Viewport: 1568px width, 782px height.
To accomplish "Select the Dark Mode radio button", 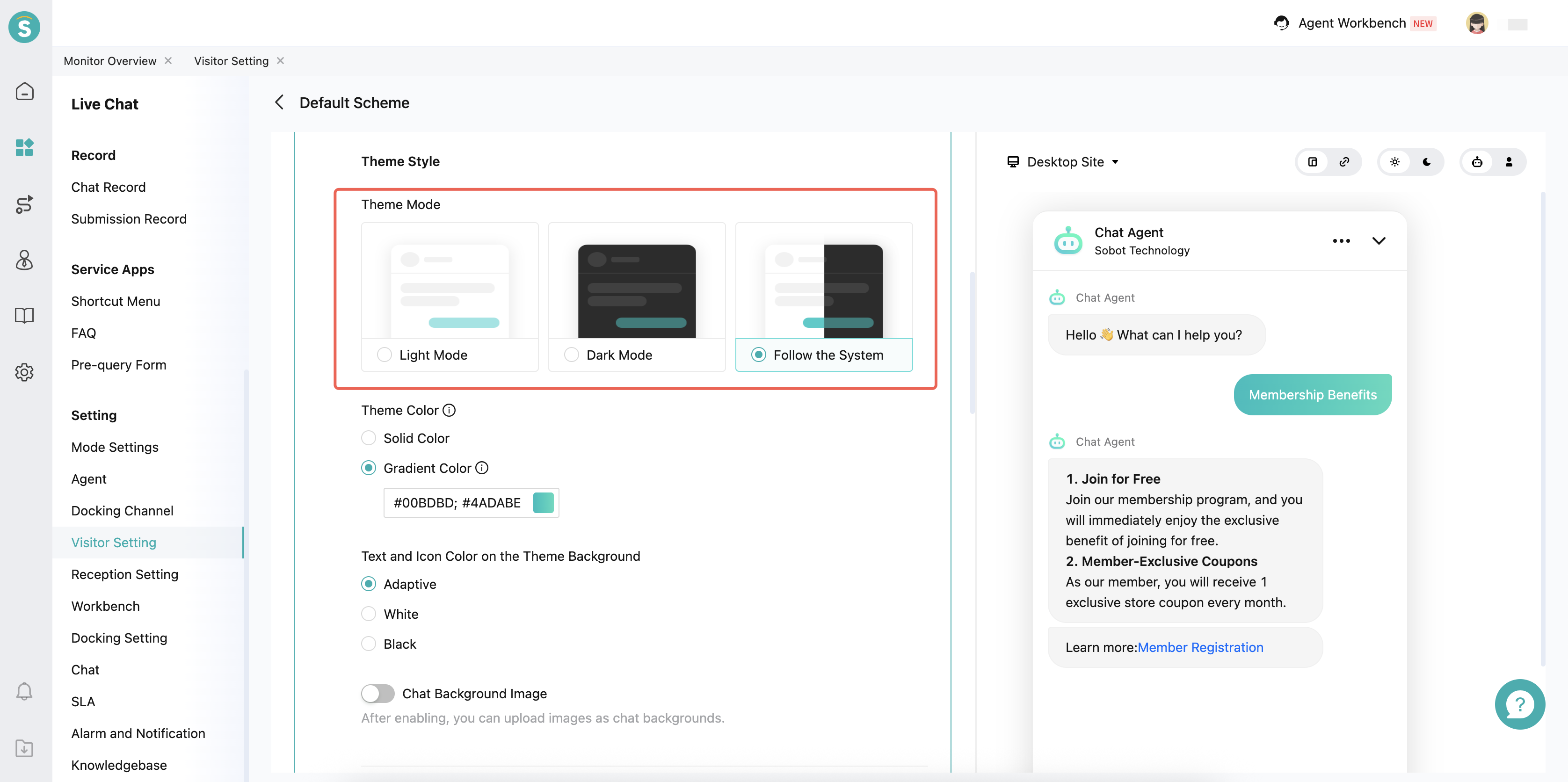I will point(572,355).
